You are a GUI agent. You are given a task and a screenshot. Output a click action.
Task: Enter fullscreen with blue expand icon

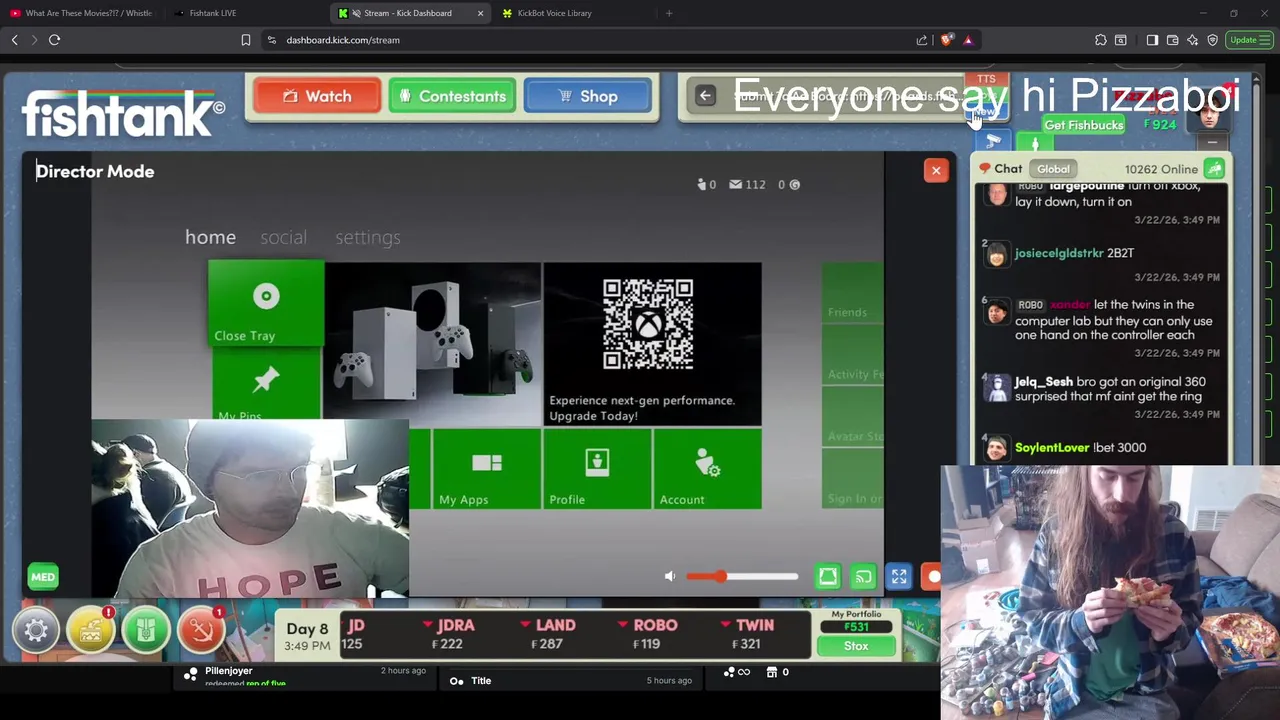(899, 577)
